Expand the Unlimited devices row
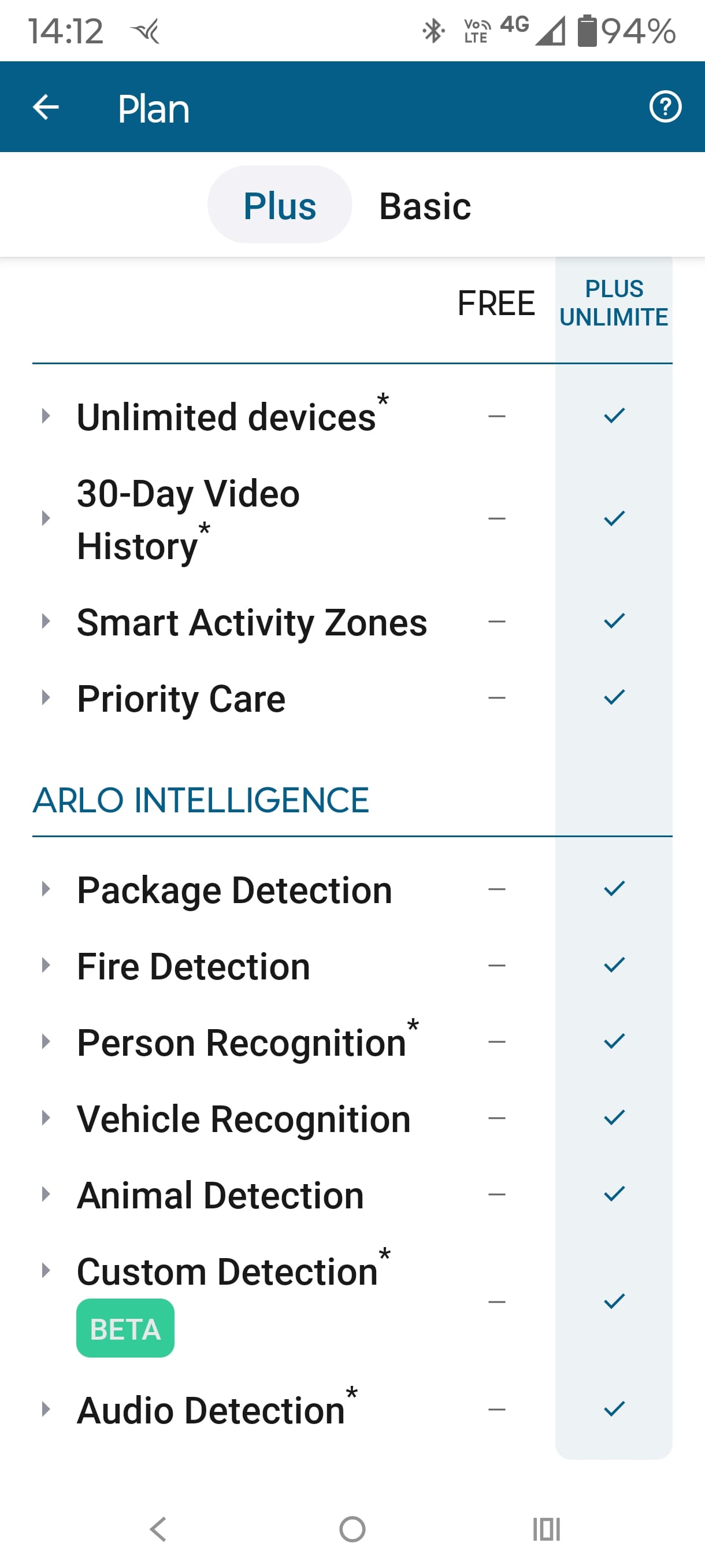The width and height of the screenshot is (705, 1568). pyautogui.click(x=46, y=416)
